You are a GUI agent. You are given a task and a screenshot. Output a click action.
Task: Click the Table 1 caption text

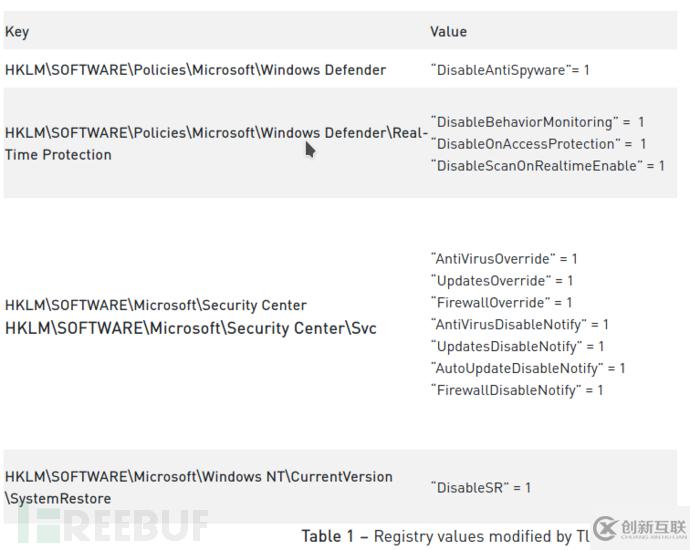click(x=445, y=536)
